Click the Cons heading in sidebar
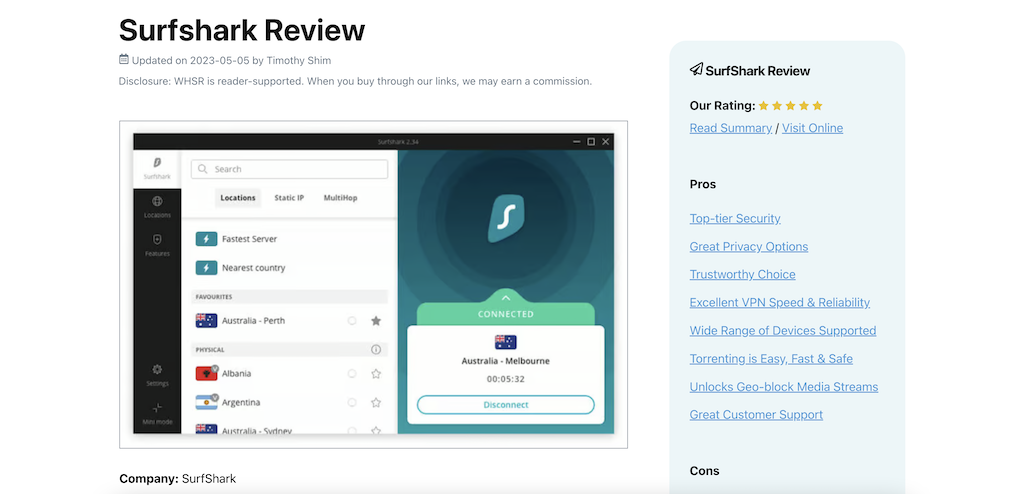The height and width of the screenshot is (494, 1024). [705, 471]
